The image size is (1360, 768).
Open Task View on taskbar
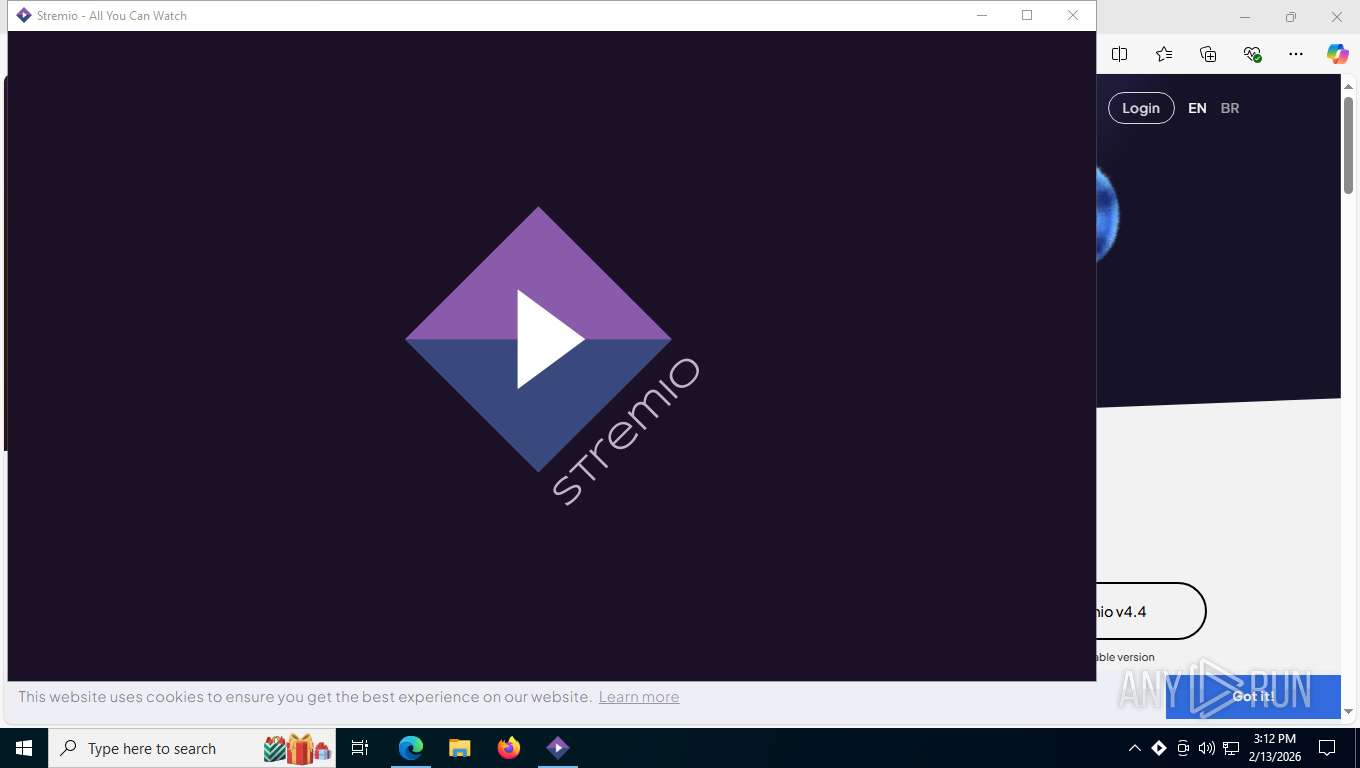pyautogui.click(x=360, y=748)
